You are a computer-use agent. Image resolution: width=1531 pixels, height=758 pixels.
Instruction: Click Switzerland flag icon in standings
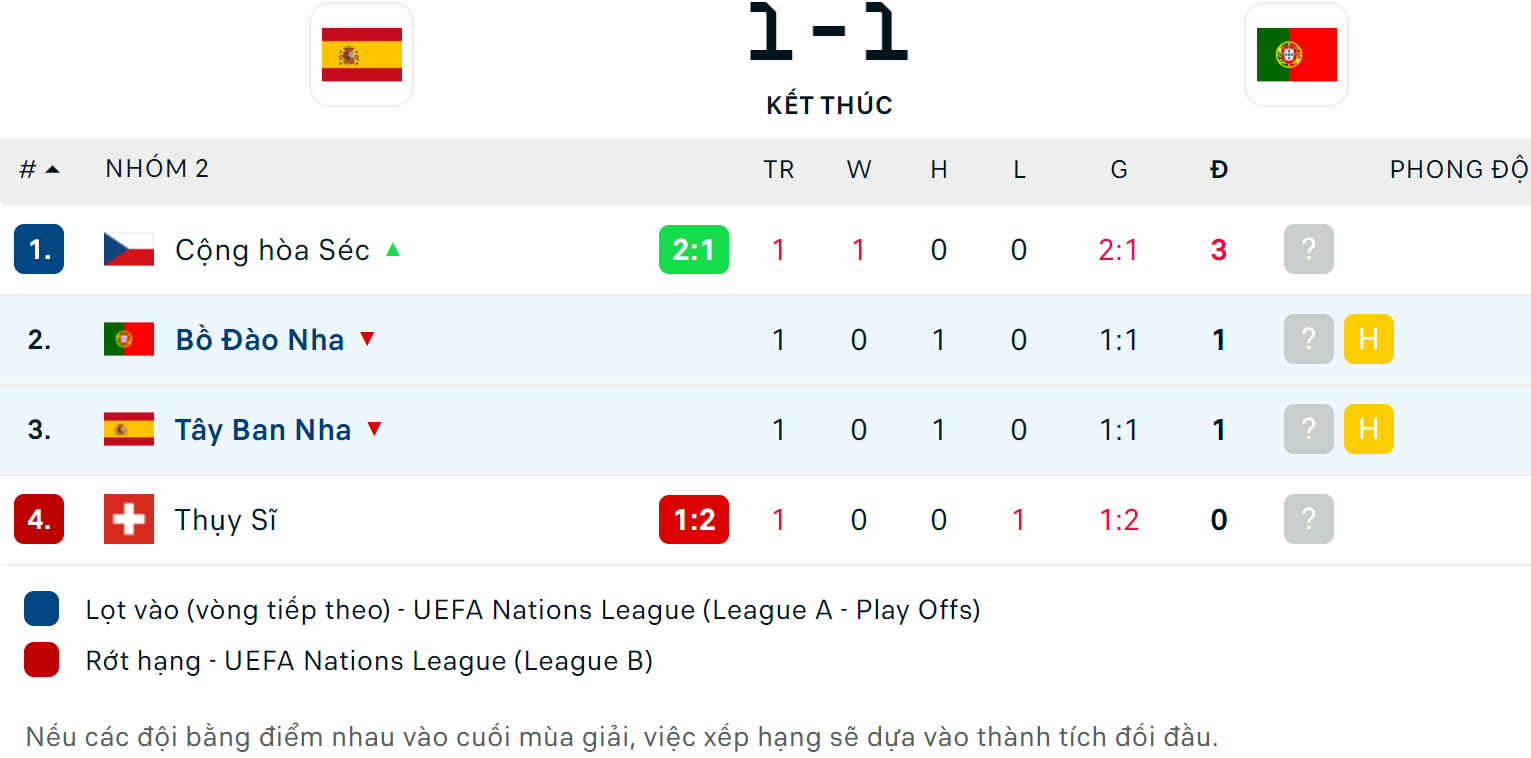click(129, 519)
